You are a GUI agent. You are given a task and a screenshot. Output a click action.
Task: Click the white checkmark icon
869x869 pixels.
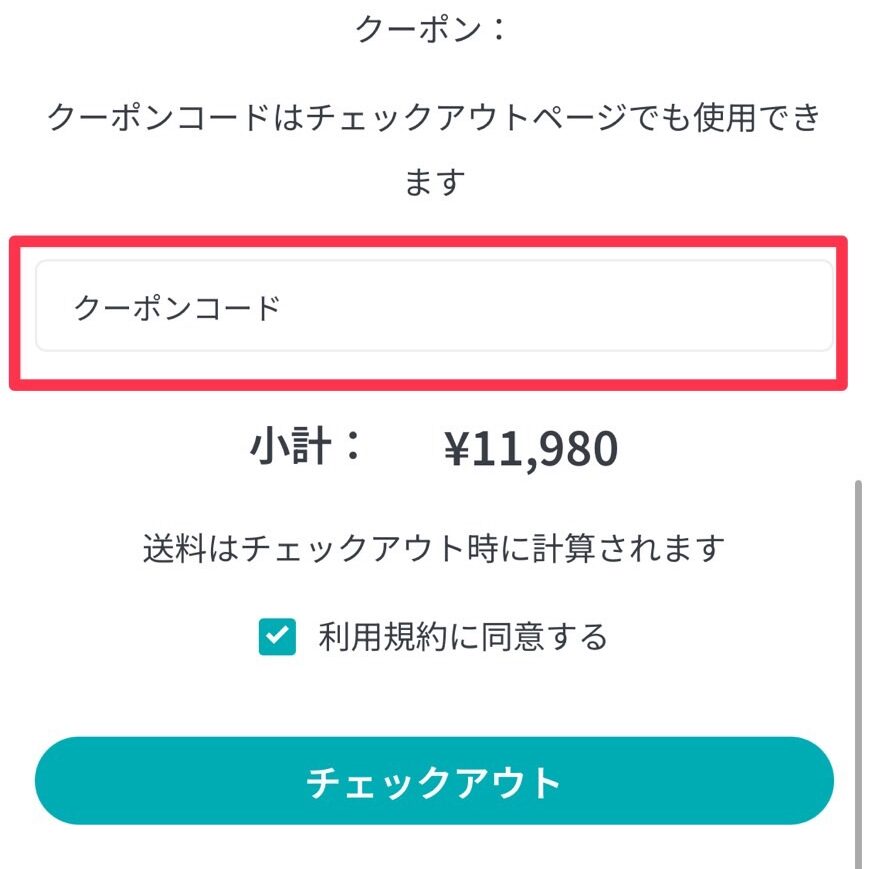(277, 636)
